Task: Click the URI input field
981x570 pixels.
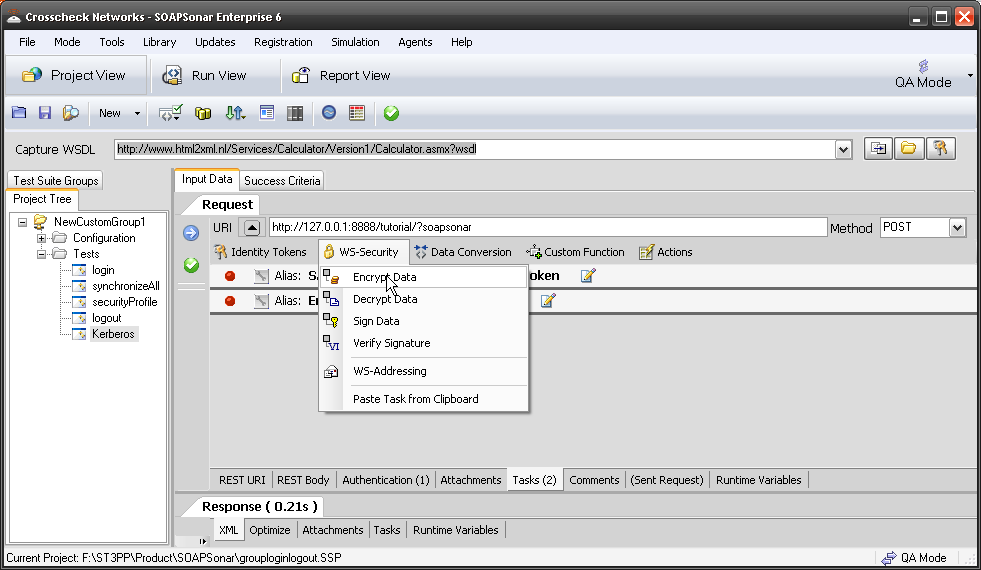Action: (x=548, y=227)
